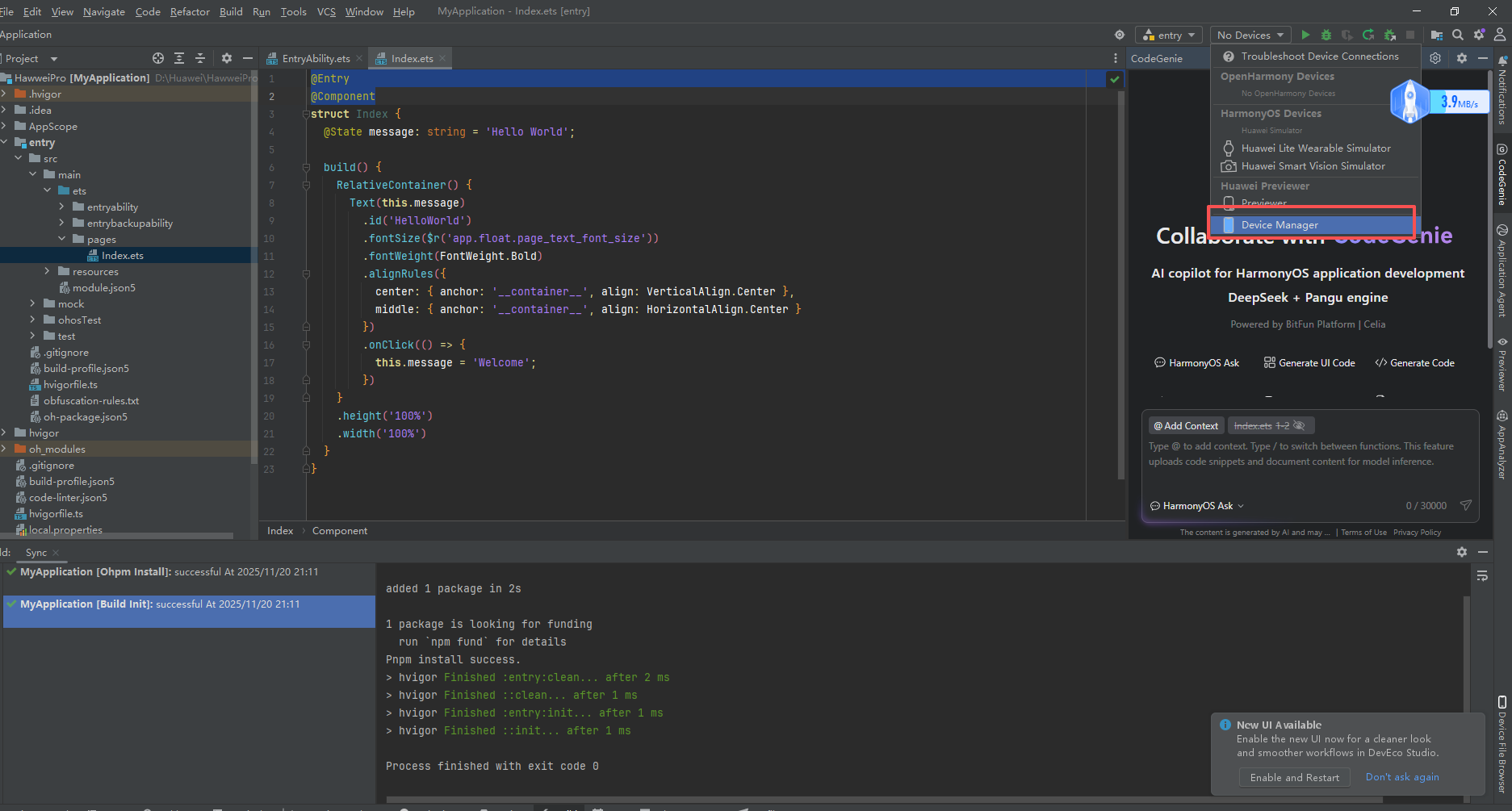Close the Index.ets editor tab
The width and height of the screenshot is (1512, 811).
pyautogui.click(x=442, y=58)
